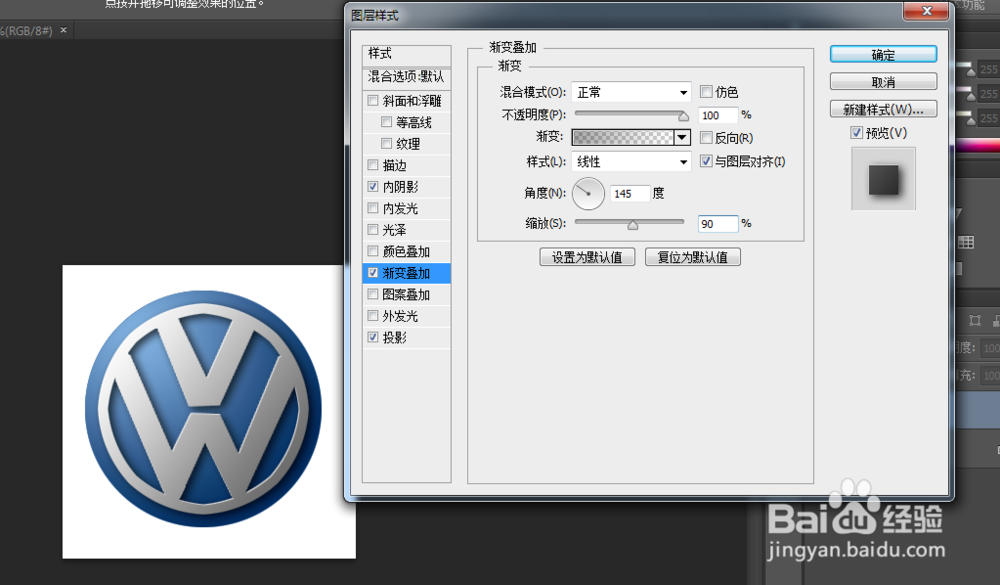1000x585 pixels.
Task: Click the angle dial for 角度
Action: tap(588, 193)
